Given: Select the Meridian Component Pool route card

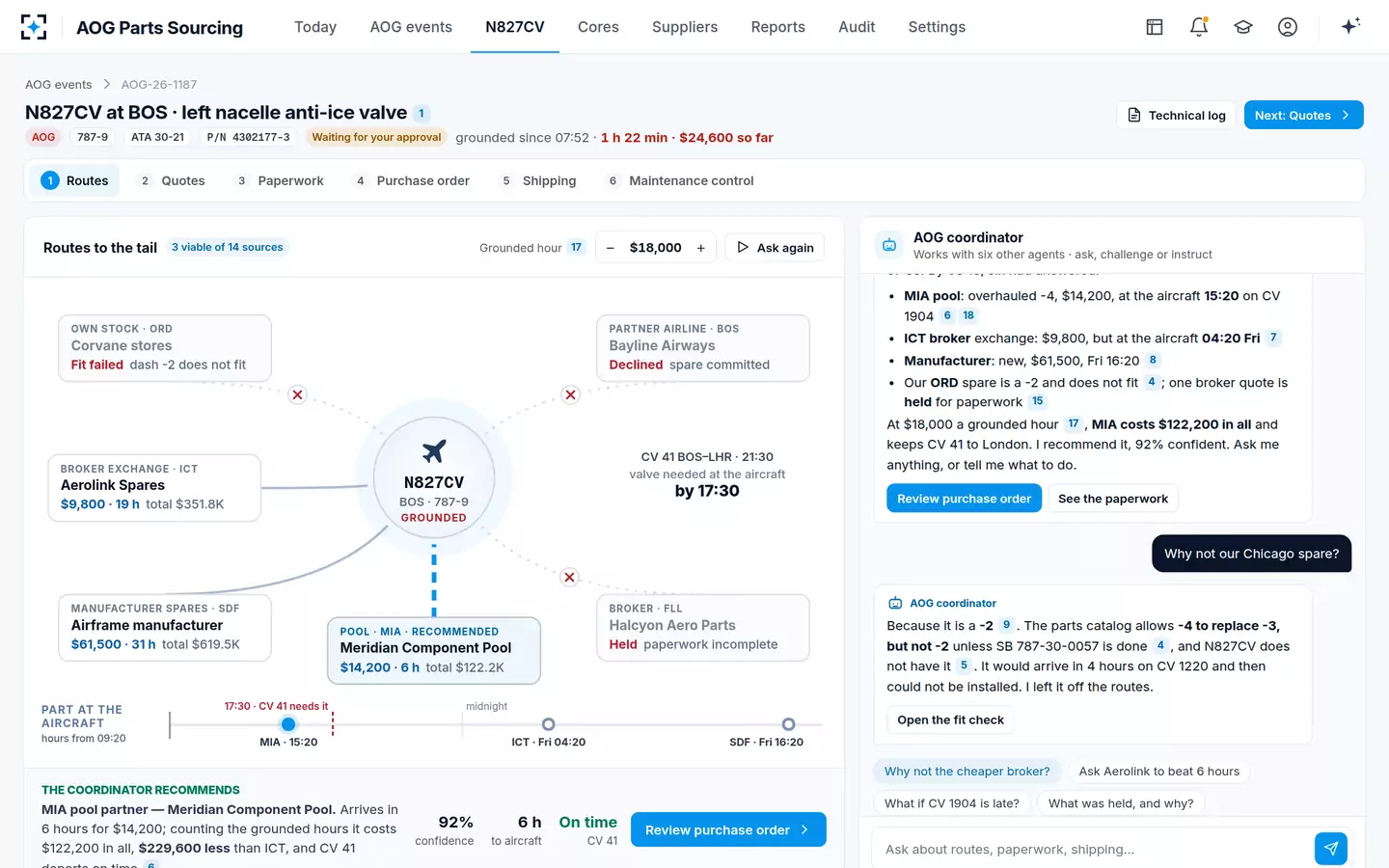Looking at the screenshot, I should pyautogui.click(x=434, y=650).
